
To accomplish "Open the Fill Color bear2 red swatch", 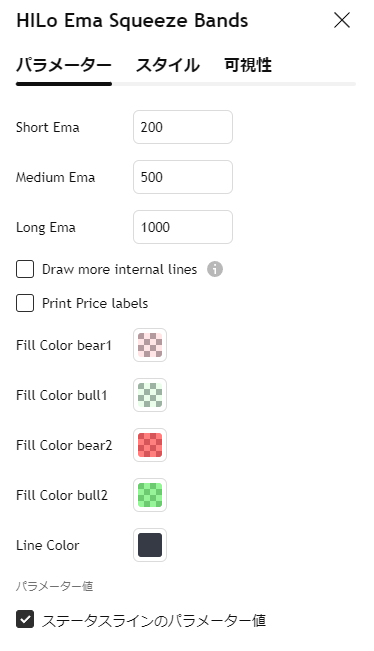I will click(x=150, y=445).
